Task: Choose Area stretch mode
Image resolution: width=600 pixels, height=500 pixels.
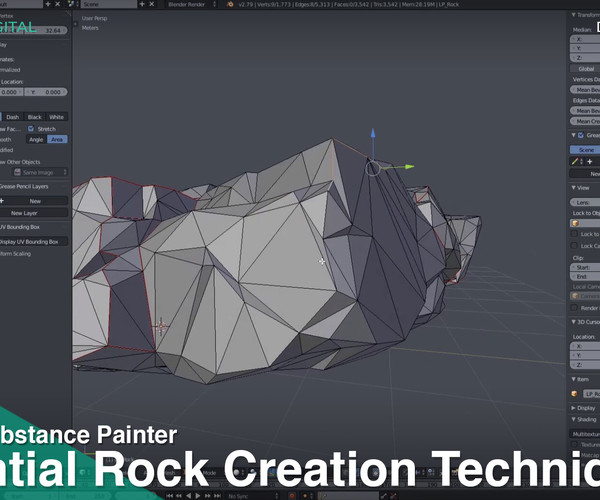Action: 57,140
